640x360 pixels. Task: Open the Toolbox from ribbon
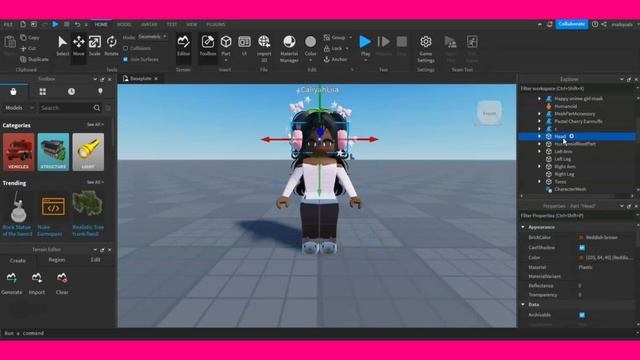[208, 45]
